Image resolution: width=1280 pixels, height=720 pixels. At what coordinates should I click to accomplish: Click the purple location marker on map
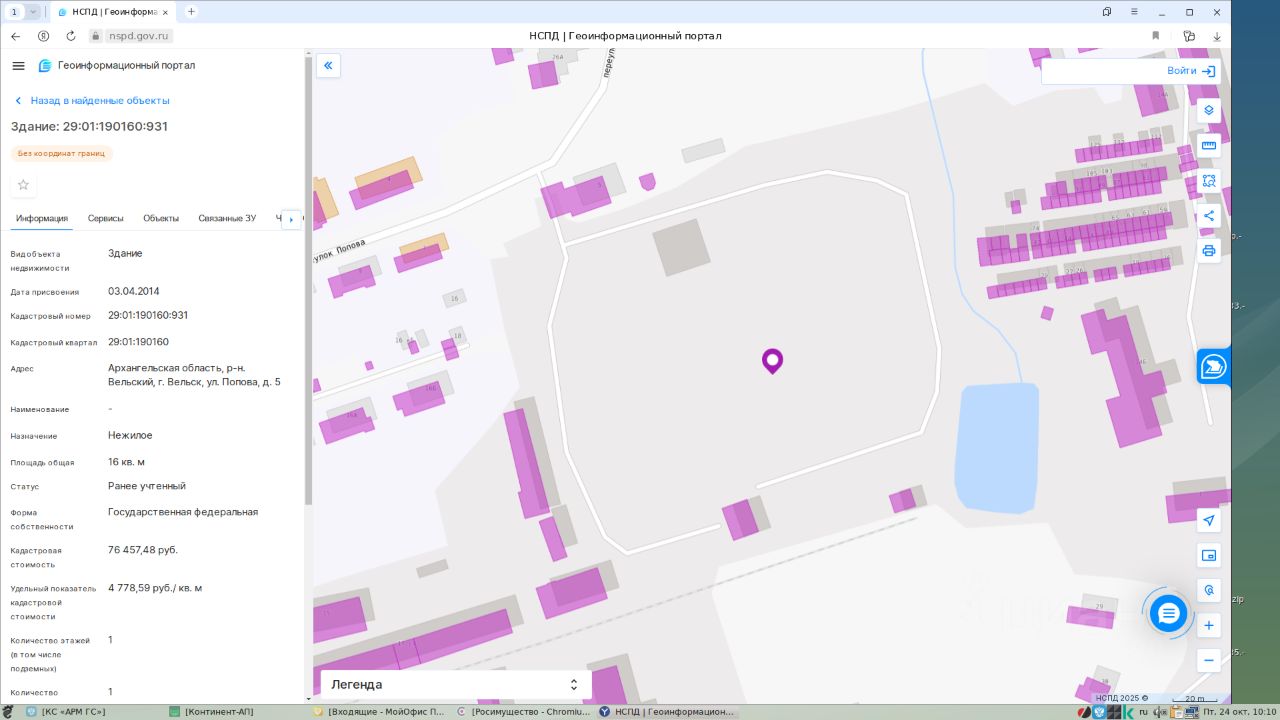(772, 360)
